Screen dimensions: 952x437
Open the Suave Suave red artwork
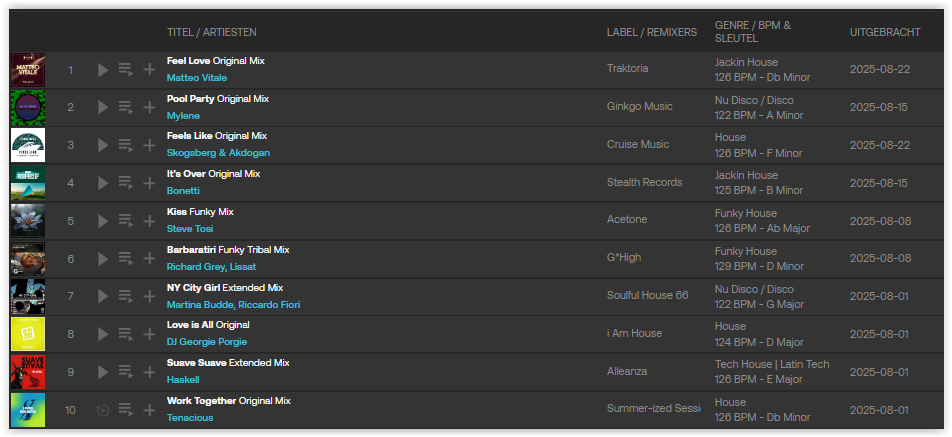28,372
